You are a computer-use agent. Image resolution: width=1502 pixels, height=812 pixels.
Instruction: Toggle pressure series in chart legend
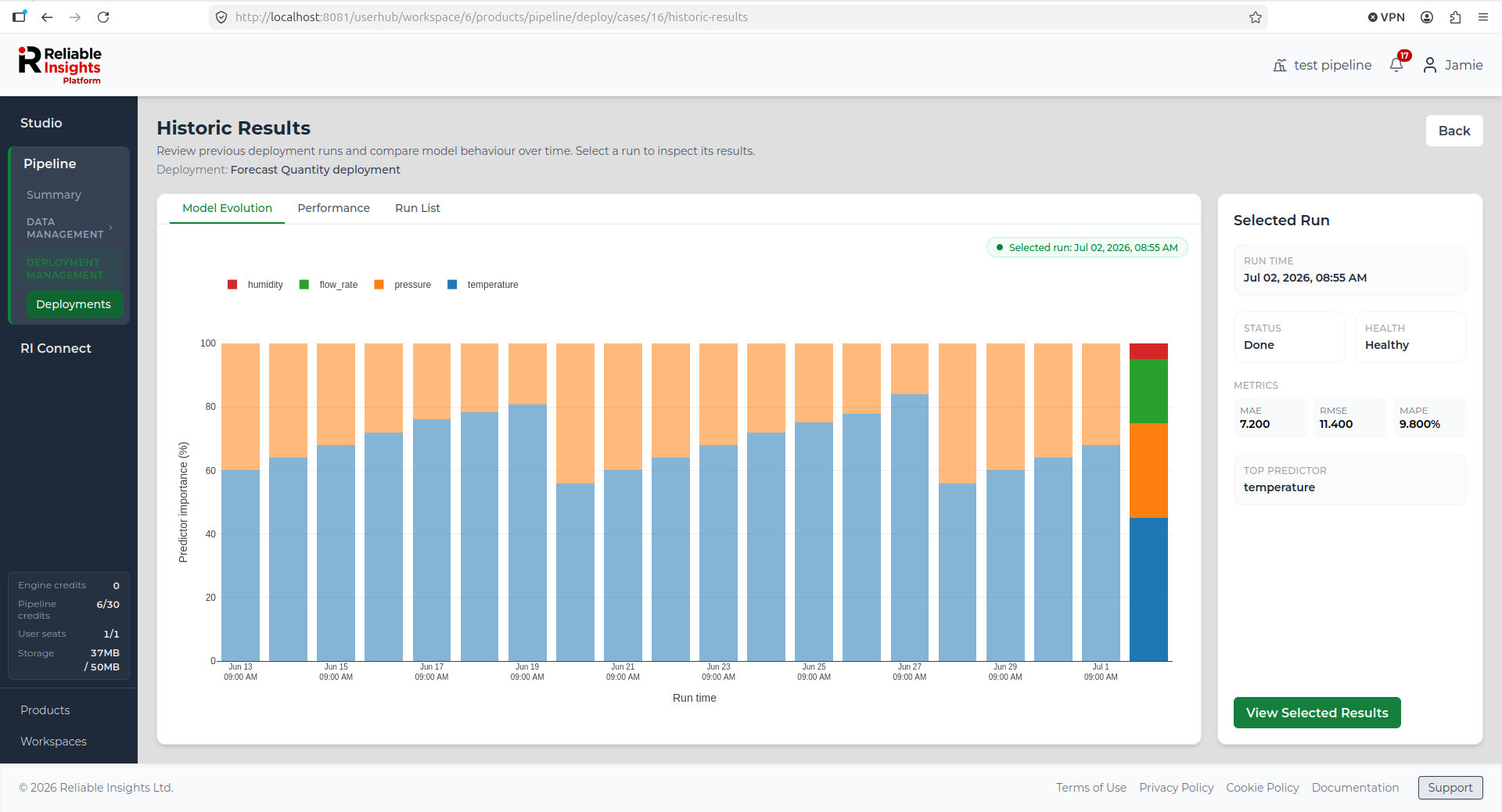pyautogui.click(x=403, y=285)
